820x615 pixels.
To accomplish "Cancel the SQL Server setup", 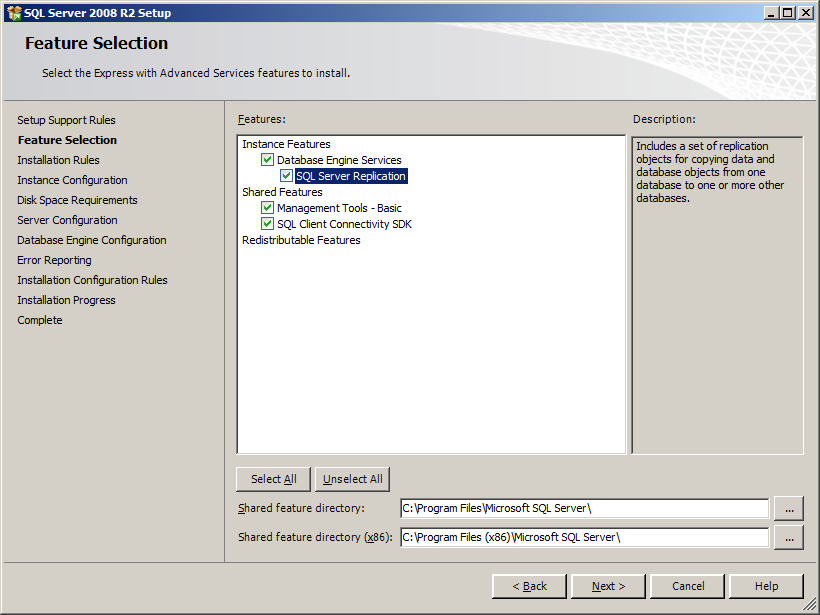I will [x=688, y=586].
